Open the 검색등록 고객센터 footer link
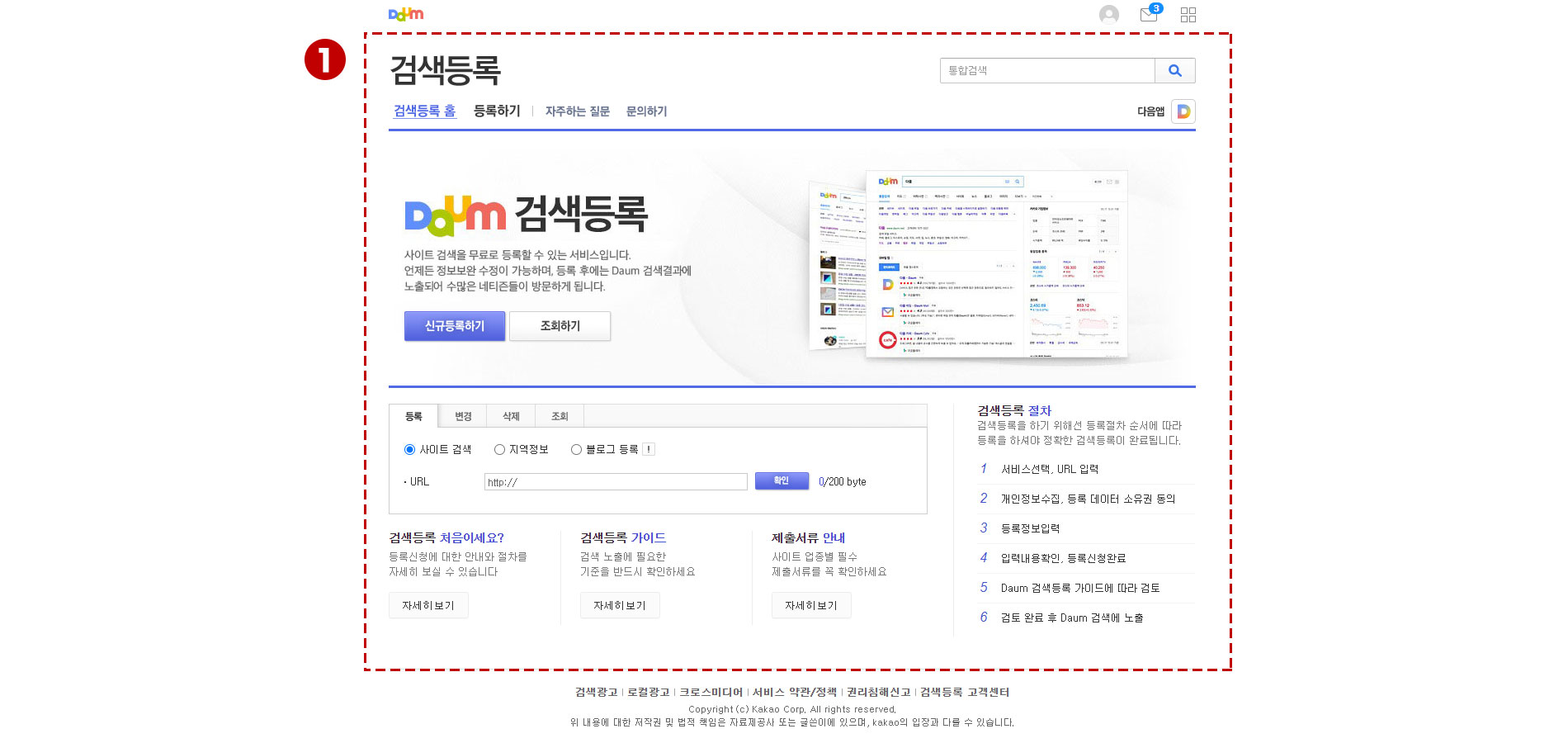Screen dimensions: 1568x743 [x=965, y=692]
